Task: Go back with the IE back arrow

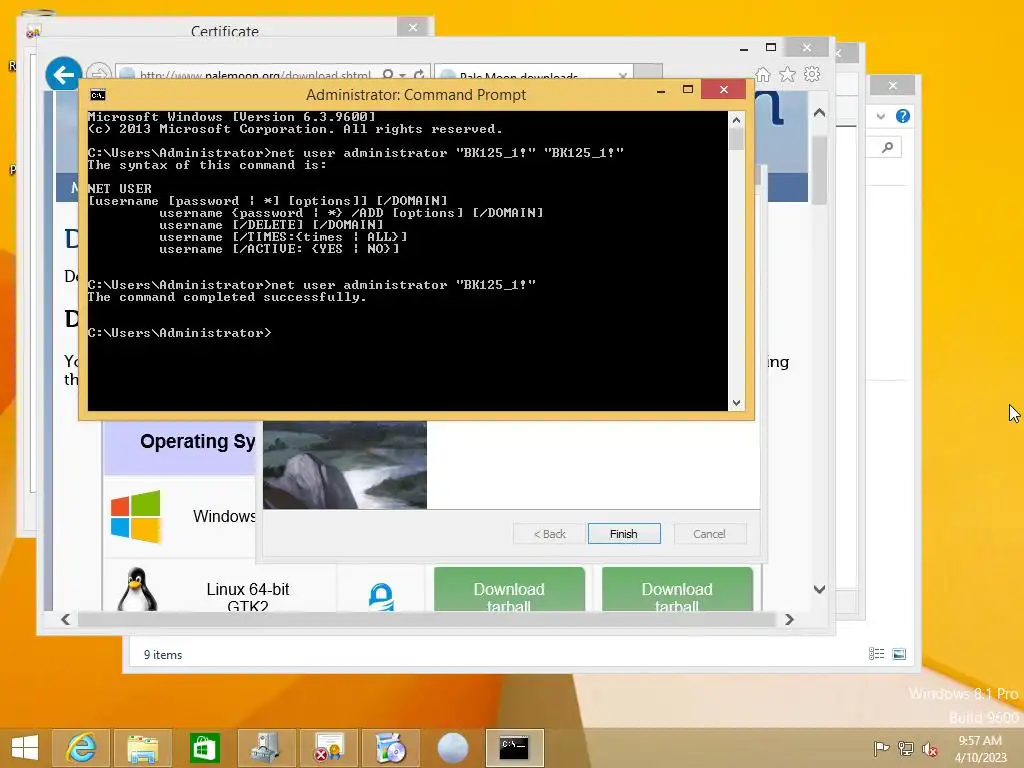Action: pos(63,74)
